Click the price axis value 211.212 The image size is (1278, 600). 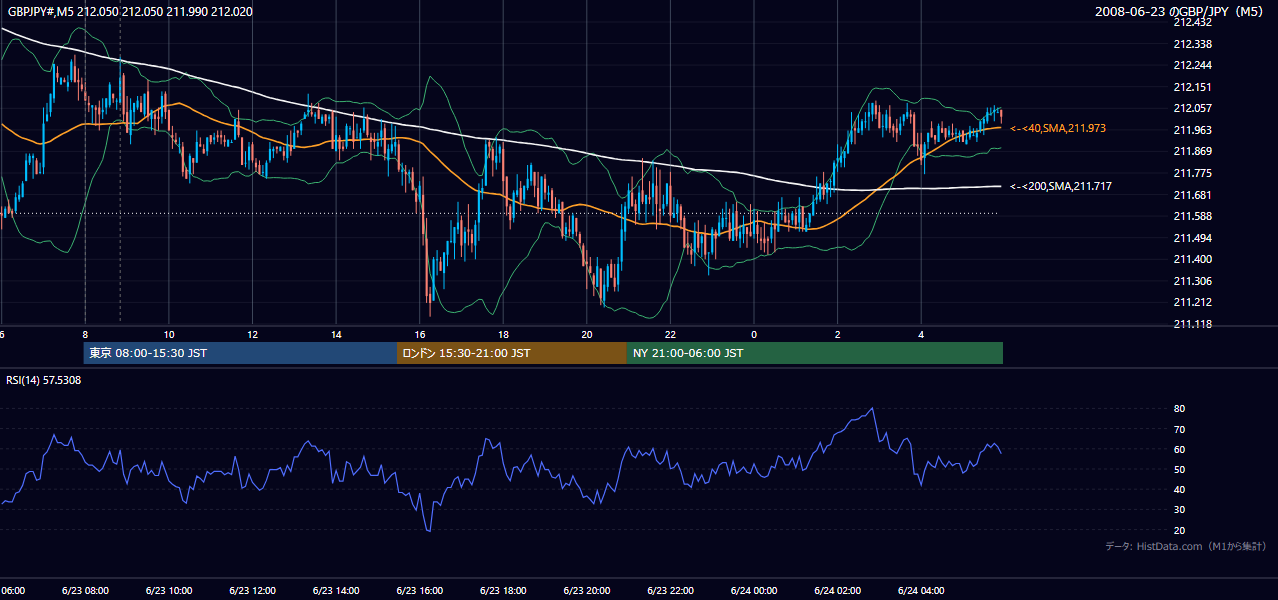click(1191, 302)
